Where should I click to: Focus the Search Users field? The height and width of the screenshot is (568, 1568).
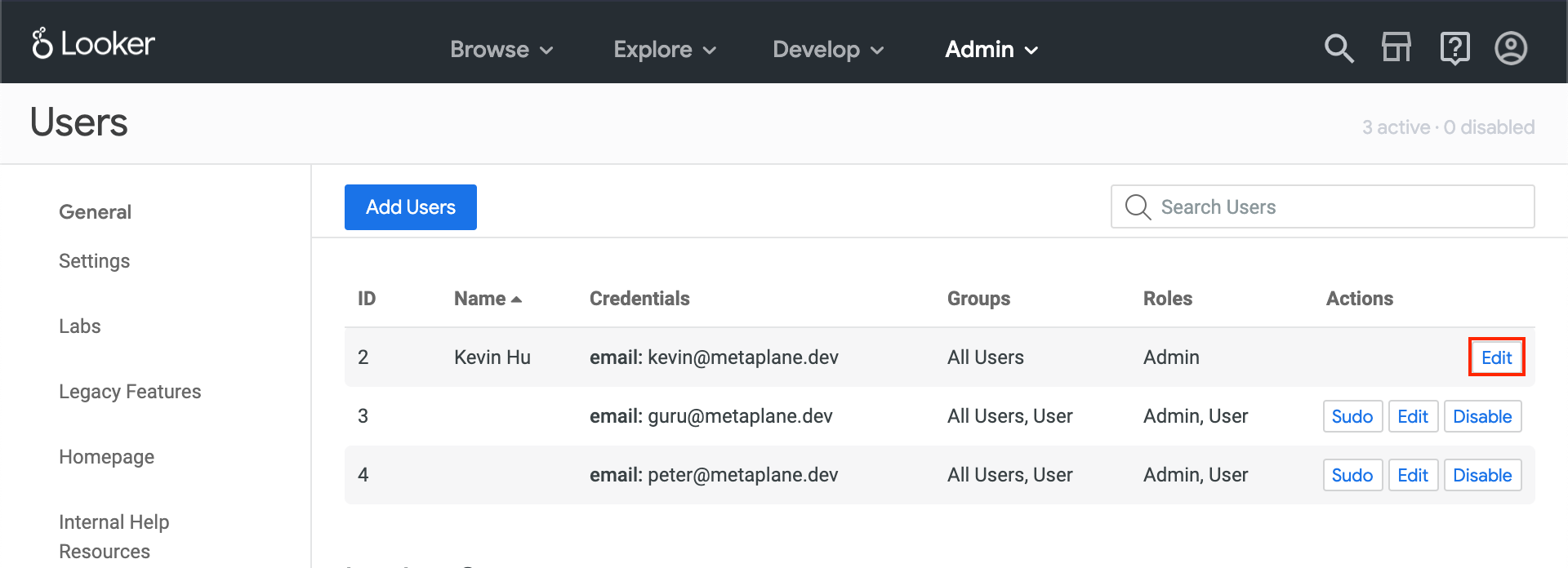[1322, 207]
